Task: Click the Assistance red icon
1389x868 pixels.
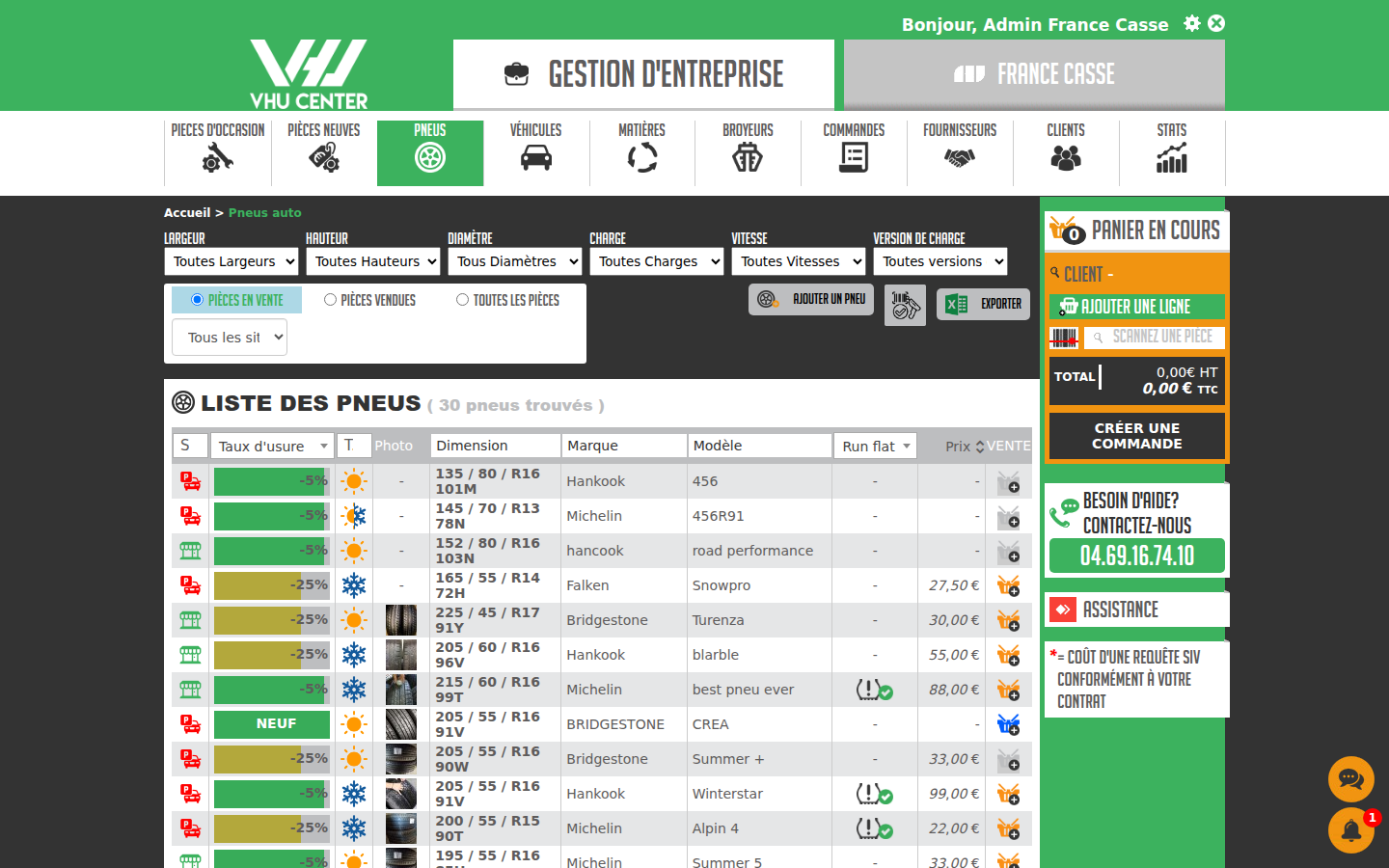Action: 1063,610
